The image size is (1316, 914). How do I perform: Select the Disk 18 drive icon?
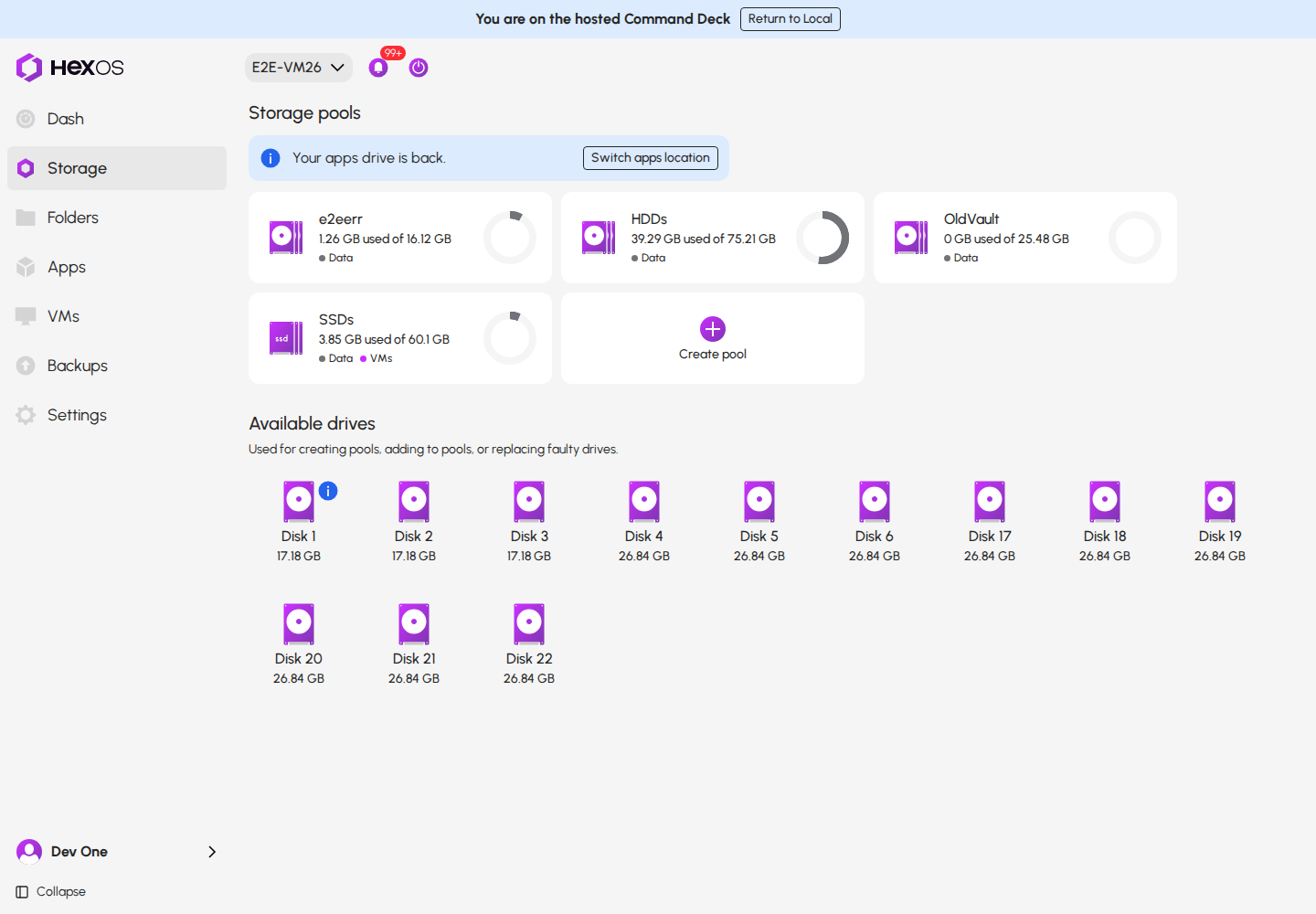point(1105,502)
